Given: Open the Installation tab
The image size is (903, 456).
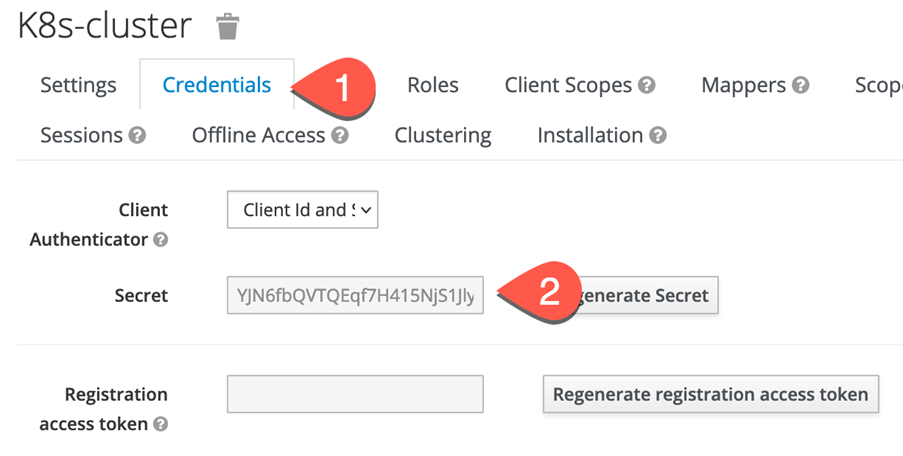Looking at the screenshot, I should [590, 135].
